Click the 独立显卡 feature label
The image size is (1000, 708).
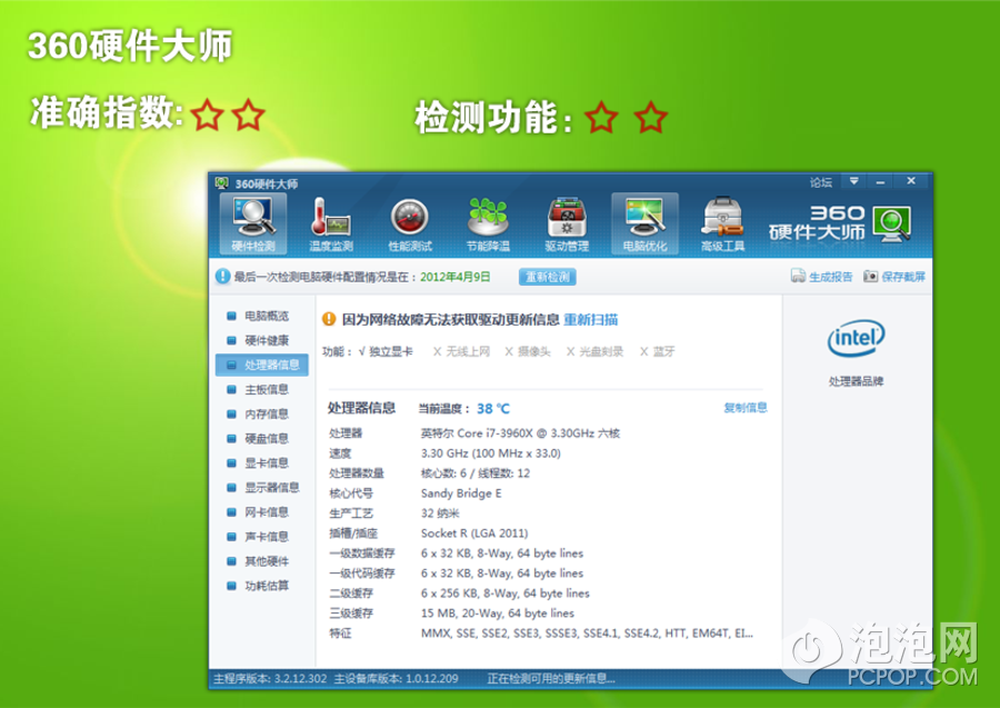(x=391, y=351)
